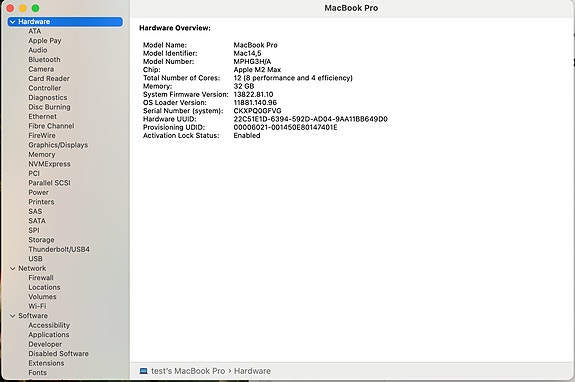Click the memory value "32 GB"
This screenshot has width=575, height=382.
[244, 87]
